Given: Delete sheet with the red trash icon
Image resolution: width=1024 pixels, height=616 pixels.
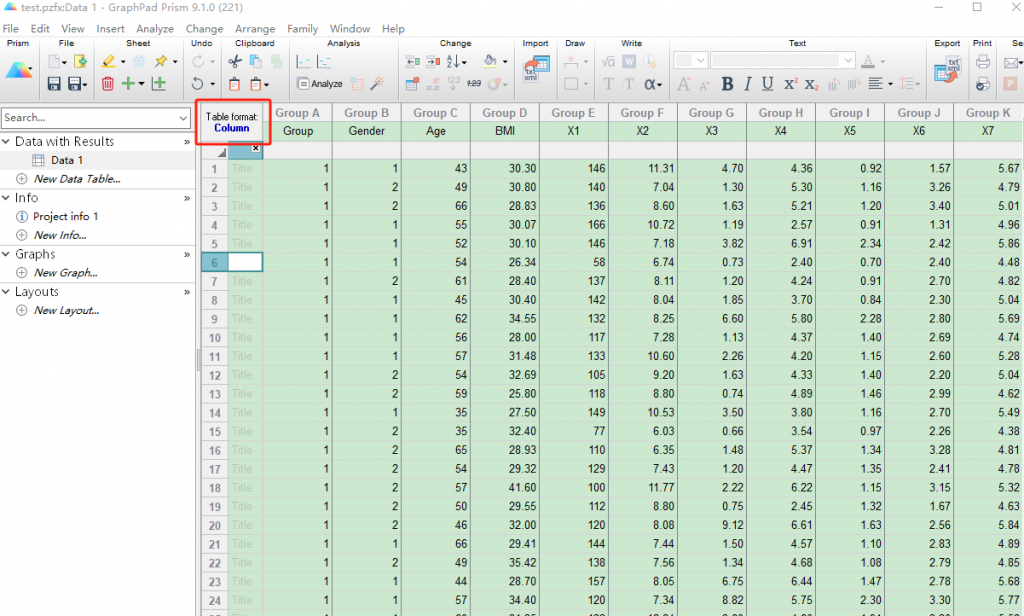Looking at the screenshot, I should click(x=108, y=84).
